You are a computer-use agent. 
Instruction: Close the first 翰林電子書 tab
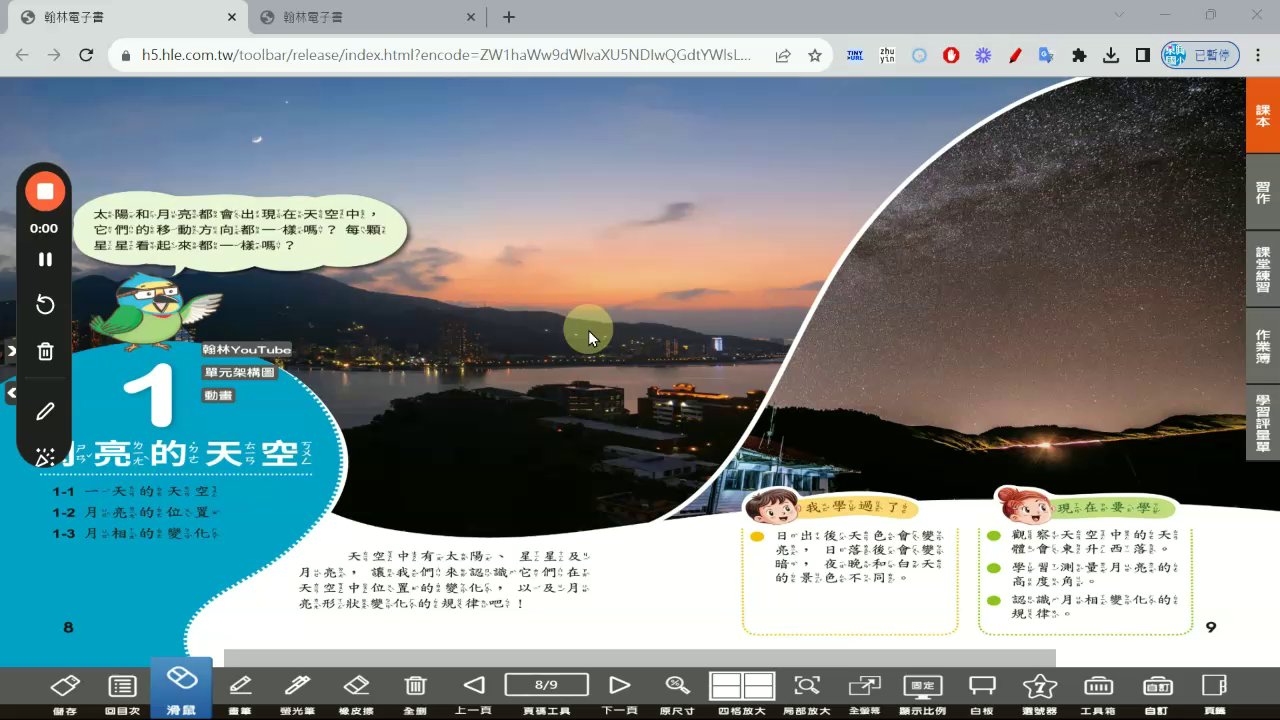click(231, 17)
